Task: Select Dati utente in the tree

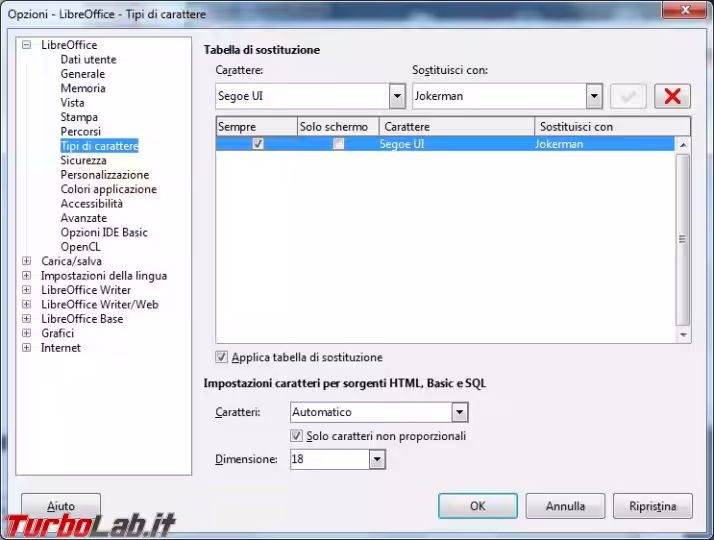Action: point(88,59)
